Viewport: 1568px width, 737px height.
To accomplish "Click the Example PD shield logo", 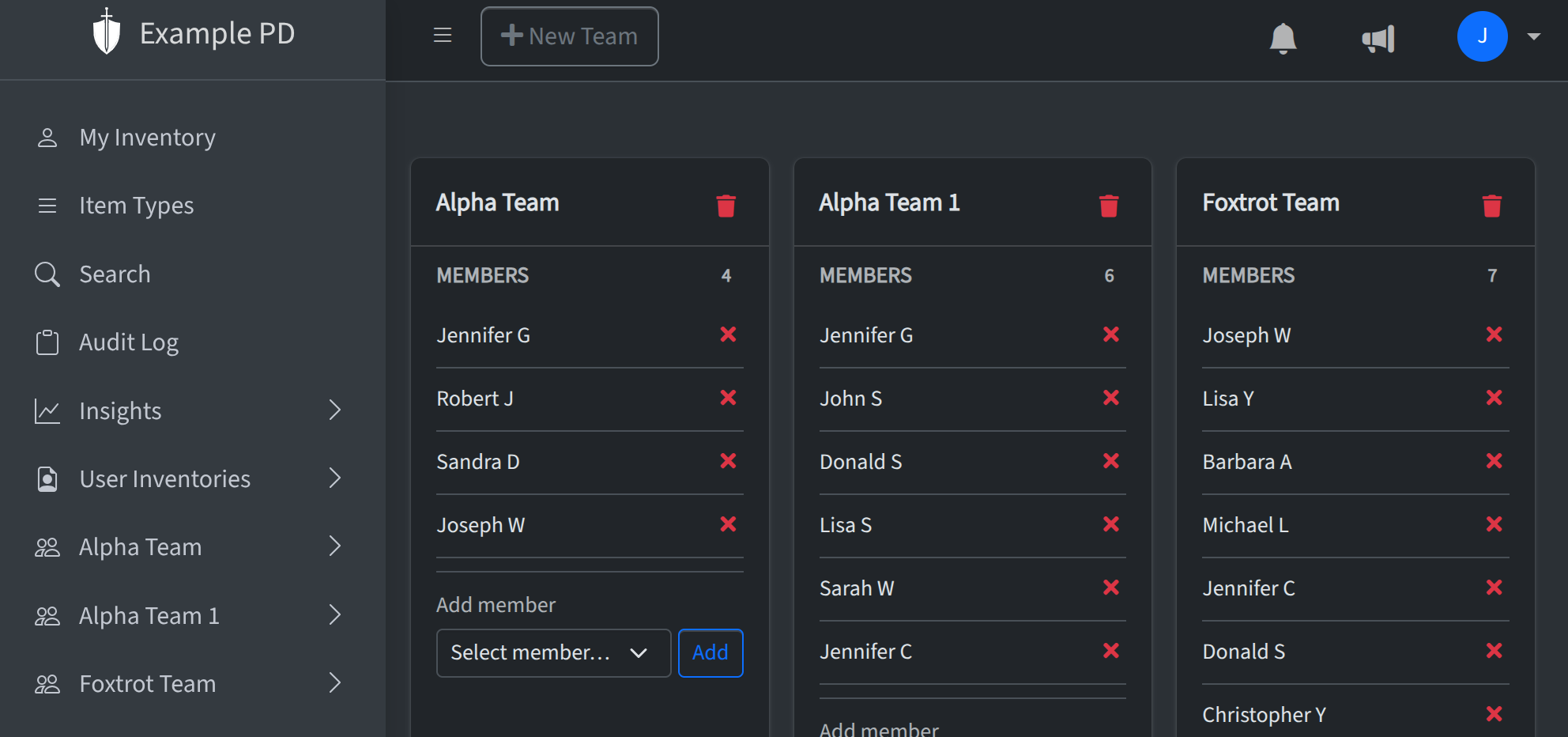I will tap(107, 32).
